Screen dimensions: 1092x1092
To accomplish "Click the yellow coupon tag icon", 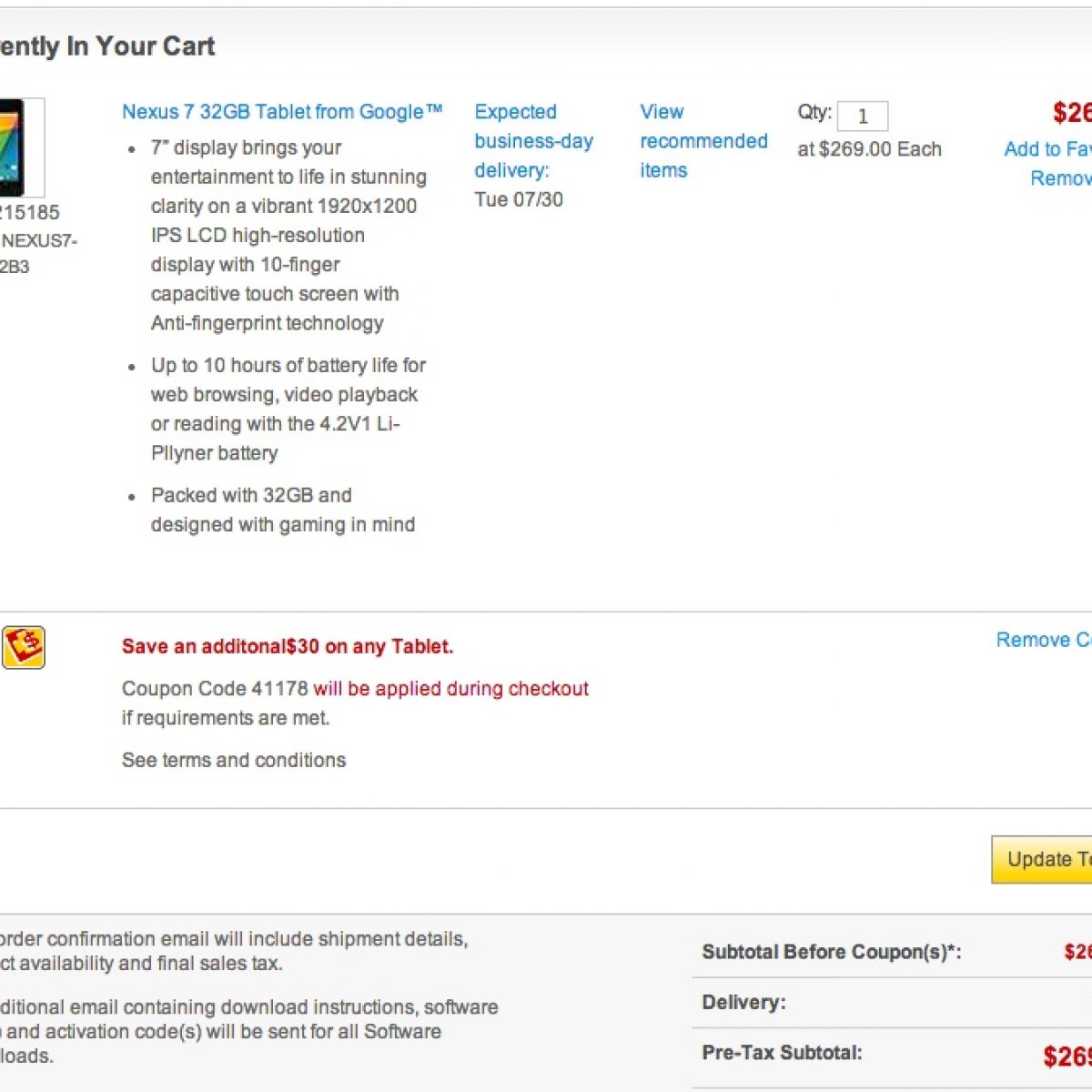I will pos(24,648).
